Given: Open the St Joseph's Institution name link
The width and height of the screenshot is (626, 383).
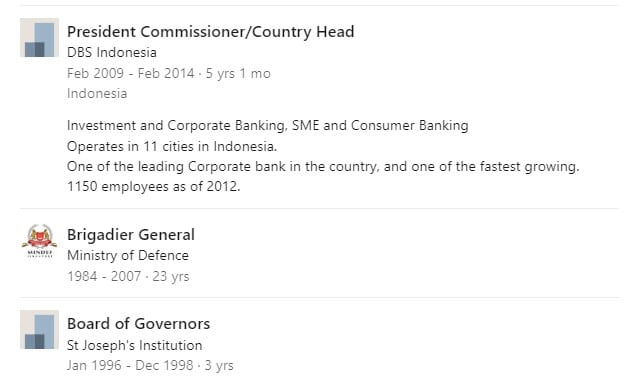Looking at the screenshot, I should (135, 345).
